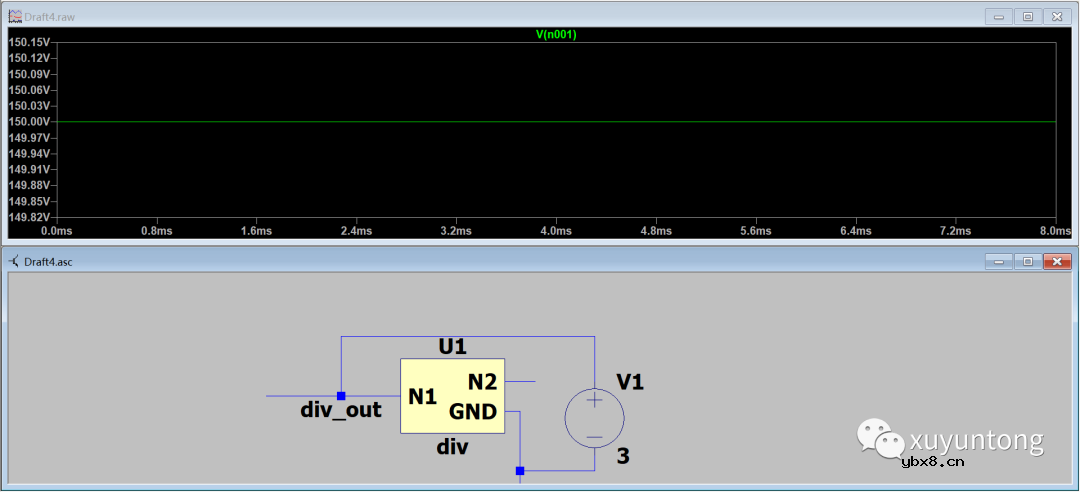Click the V1 source name label
Viewport: 1080px width, 492px height.
click(x=630, y=382)
